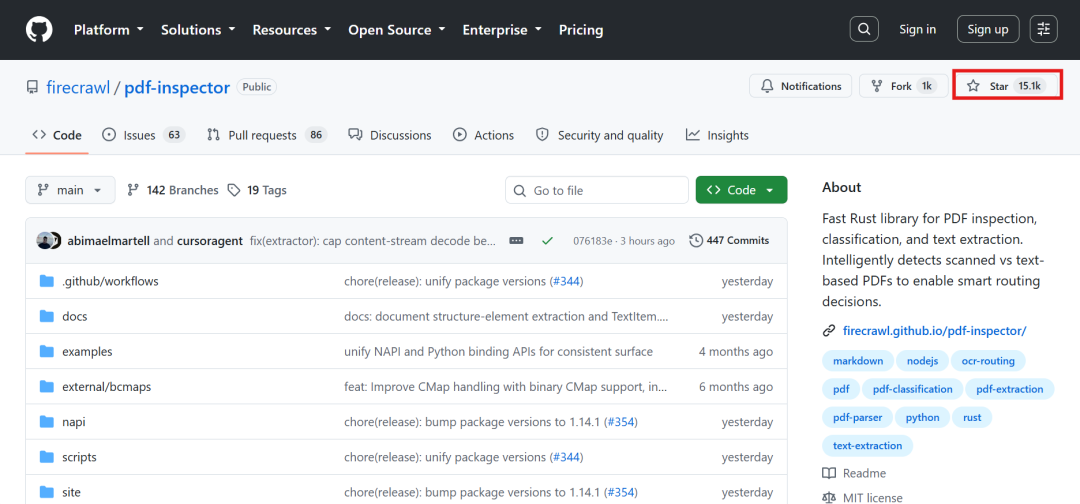View 142 Branches

point(173,190)
